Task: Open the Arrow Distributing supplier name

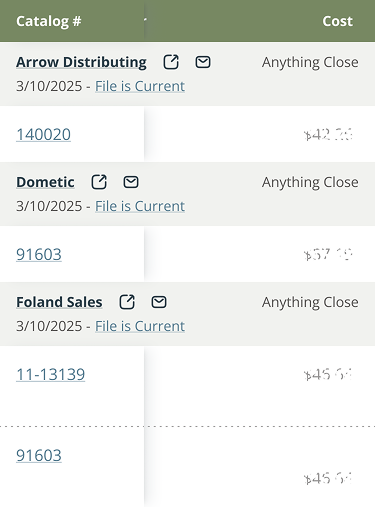Action: (81, 62)
